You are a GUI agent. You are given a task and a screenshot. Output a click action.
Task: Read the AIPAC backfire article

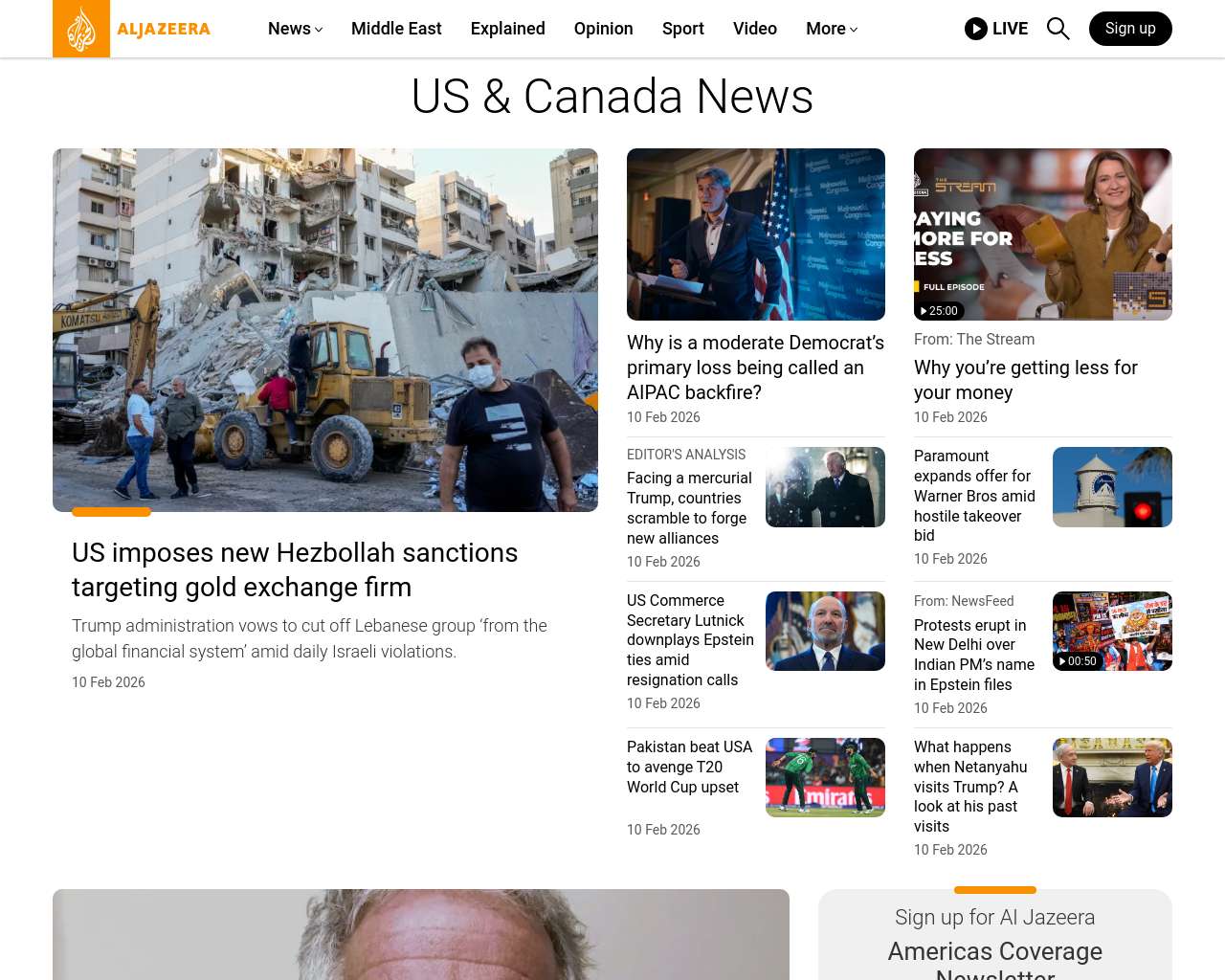click(x=755, y=367)
